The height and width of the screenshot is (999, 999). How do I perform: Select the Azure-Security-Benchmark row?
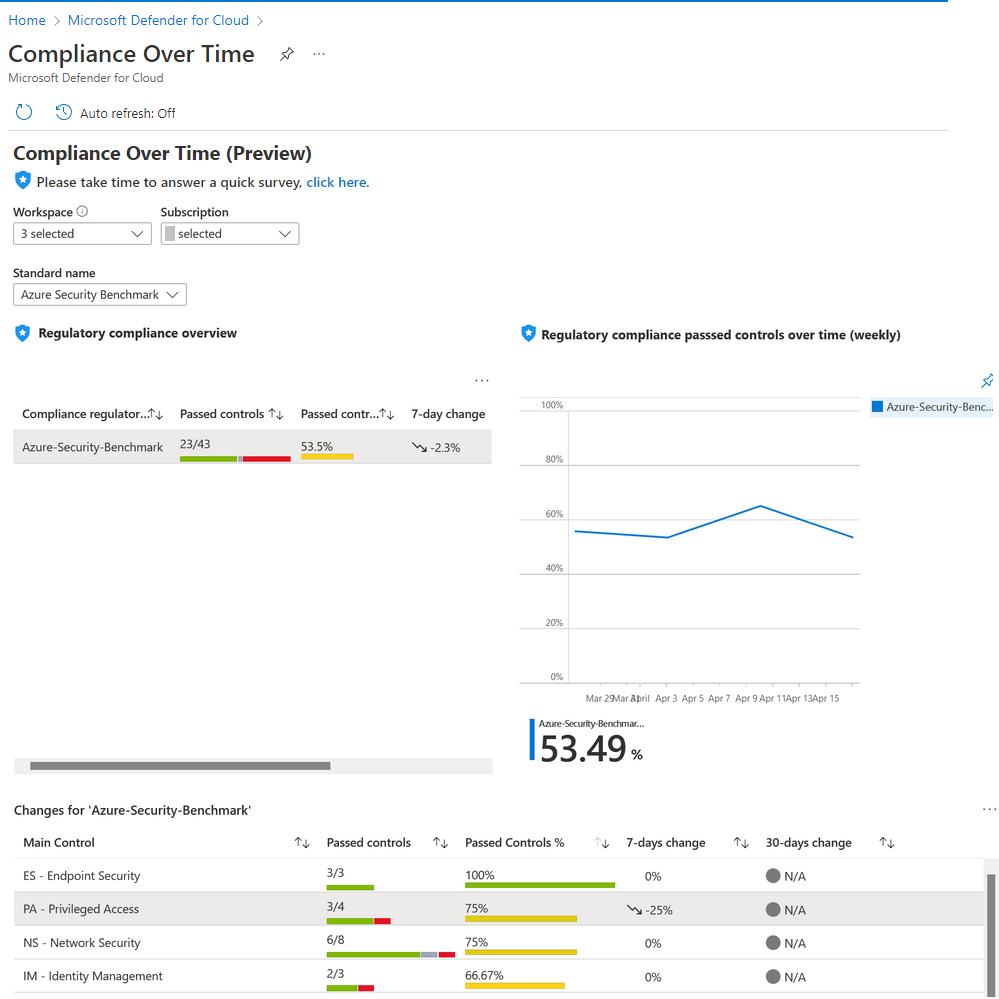pos(92,447)
